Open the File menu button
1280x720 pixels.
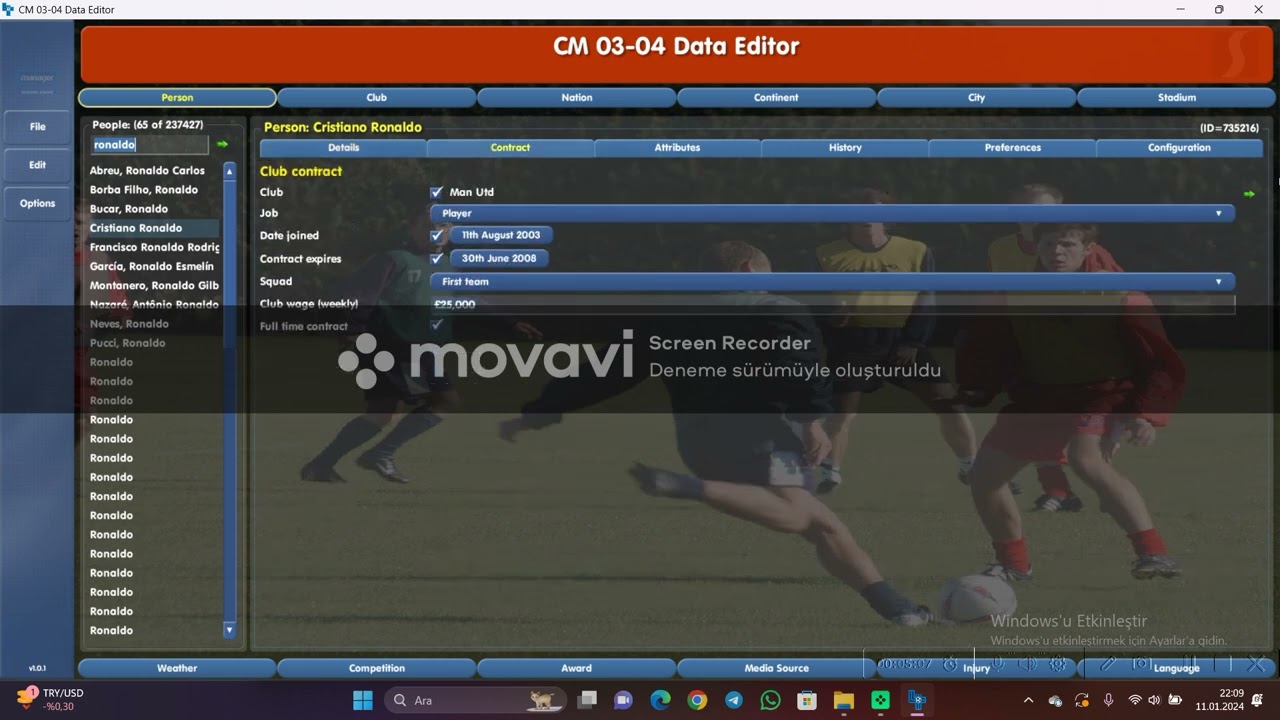pos(37,126)
